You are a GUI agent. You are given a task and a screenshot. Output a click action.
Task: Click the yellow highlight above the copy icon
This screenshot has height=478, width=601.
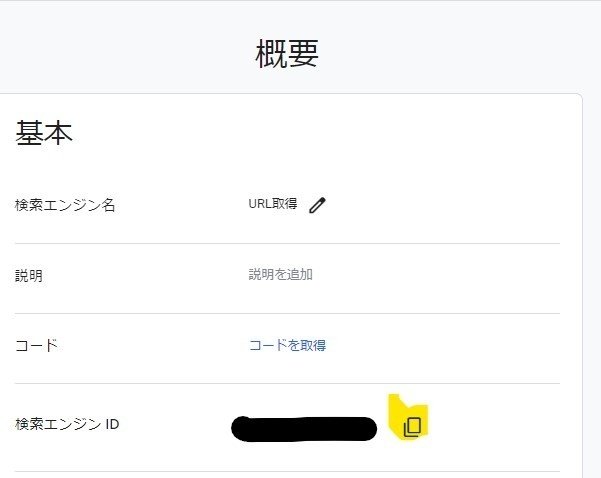398,402
